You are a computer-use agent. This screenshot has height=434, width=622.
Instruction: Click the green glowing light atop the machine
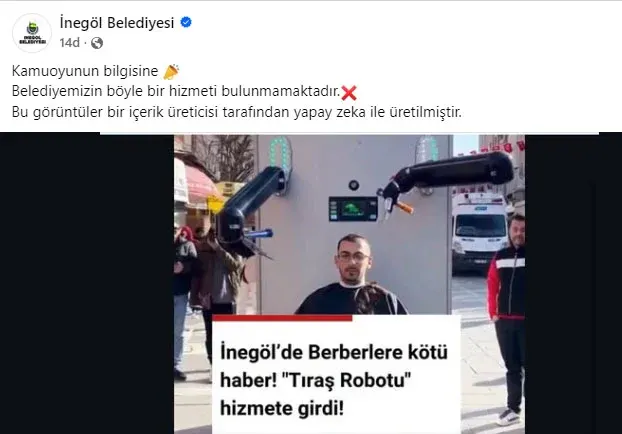click(280, 153)
